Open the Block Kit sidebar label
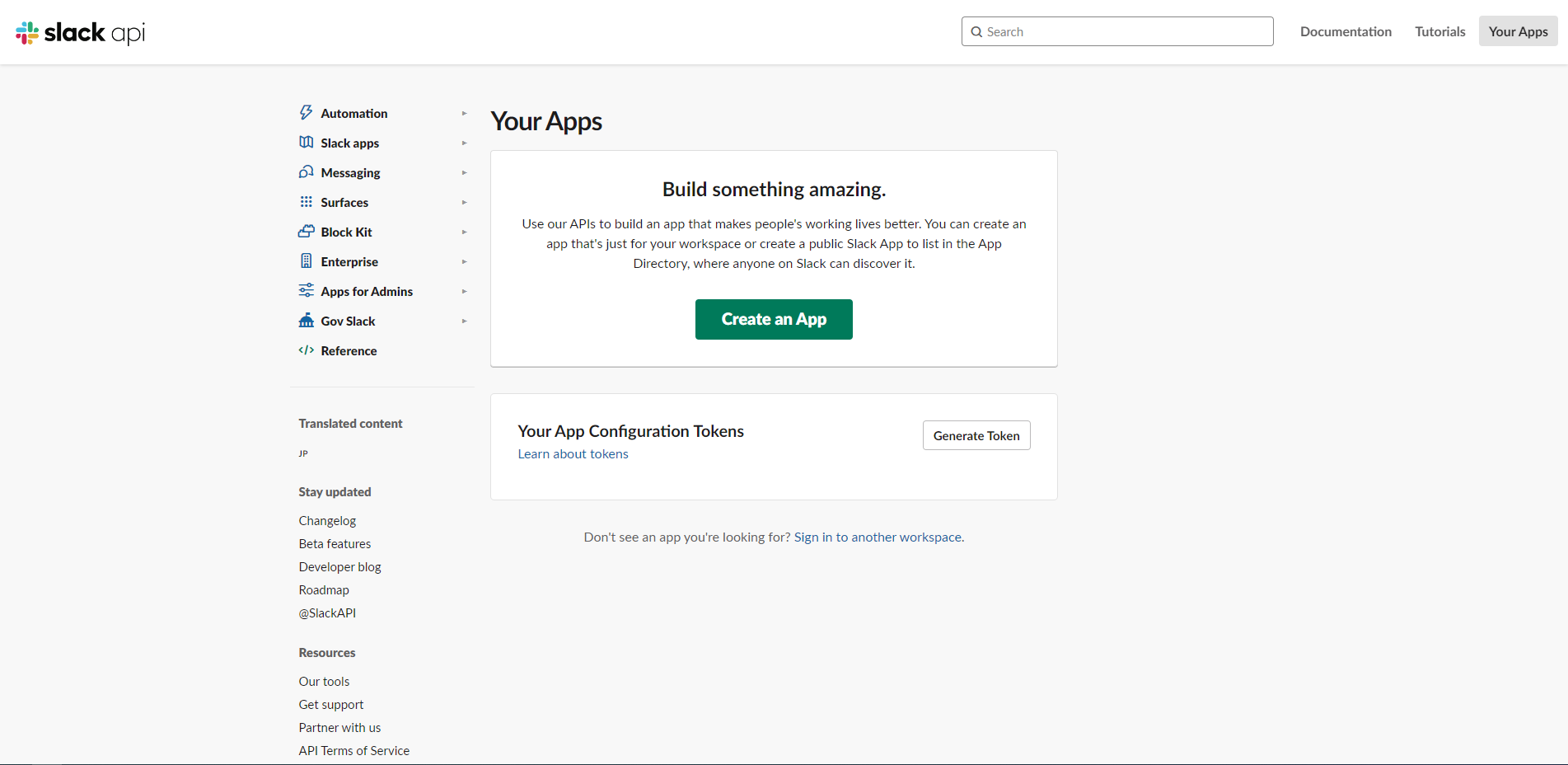The image size is (1568, 765). 346,232
